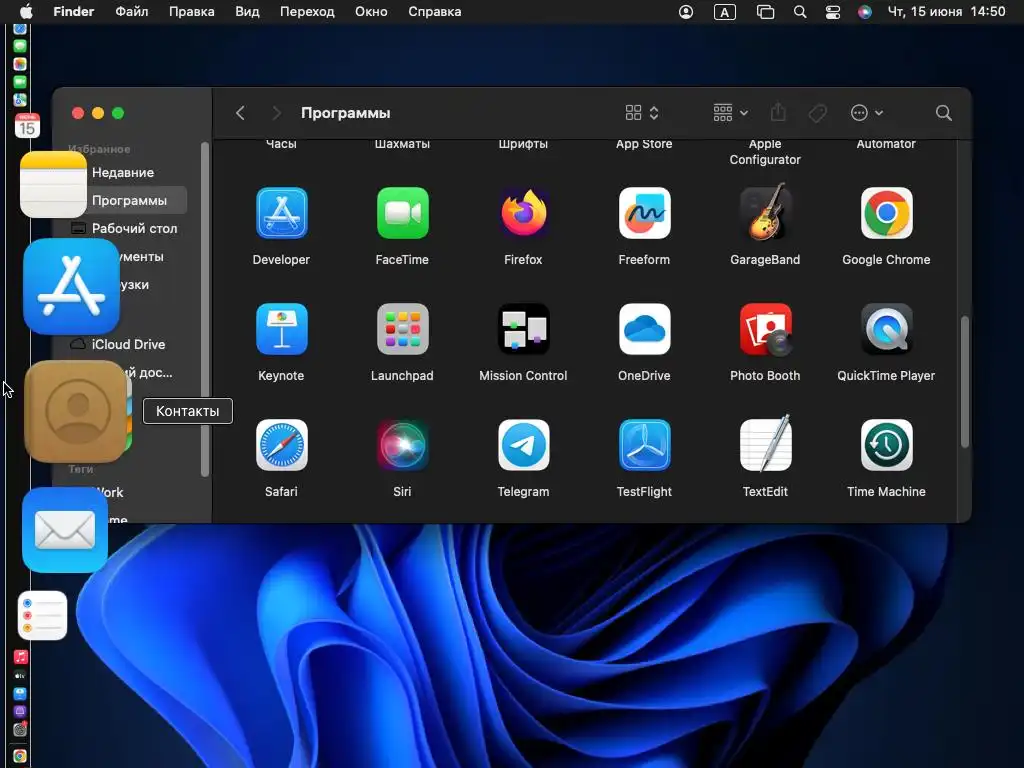Click the Programs window vertical scrollbar
Viewport: 1024px width, 768px height.
click(965, 382)
